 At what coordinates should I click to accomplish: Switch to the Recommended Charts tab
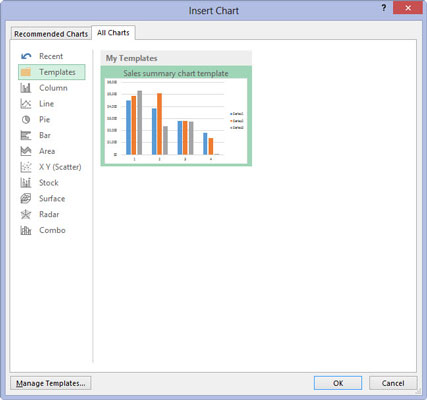[x=51, y=34]
